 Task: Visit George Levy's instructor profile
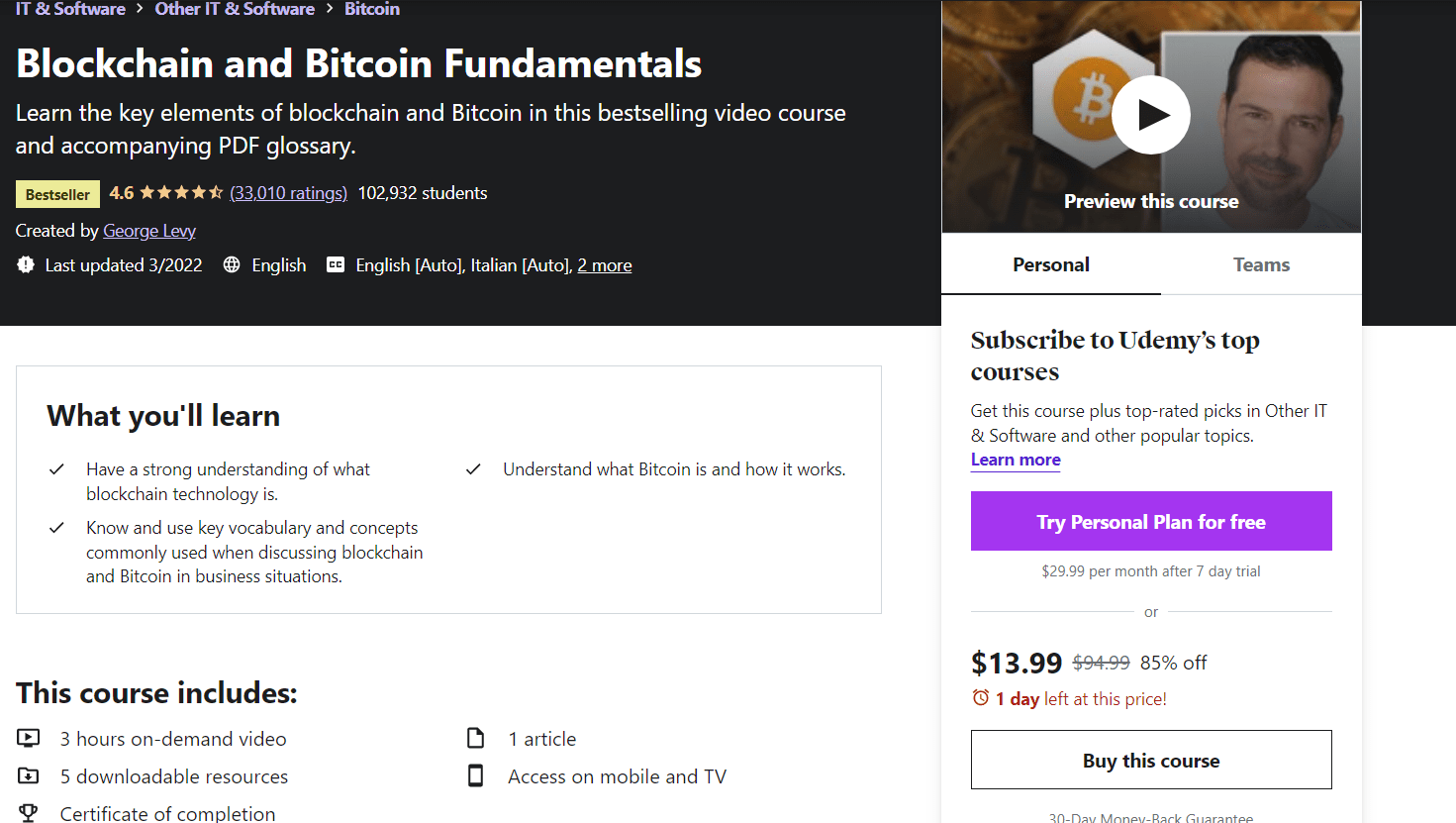[x=148, y=230]
